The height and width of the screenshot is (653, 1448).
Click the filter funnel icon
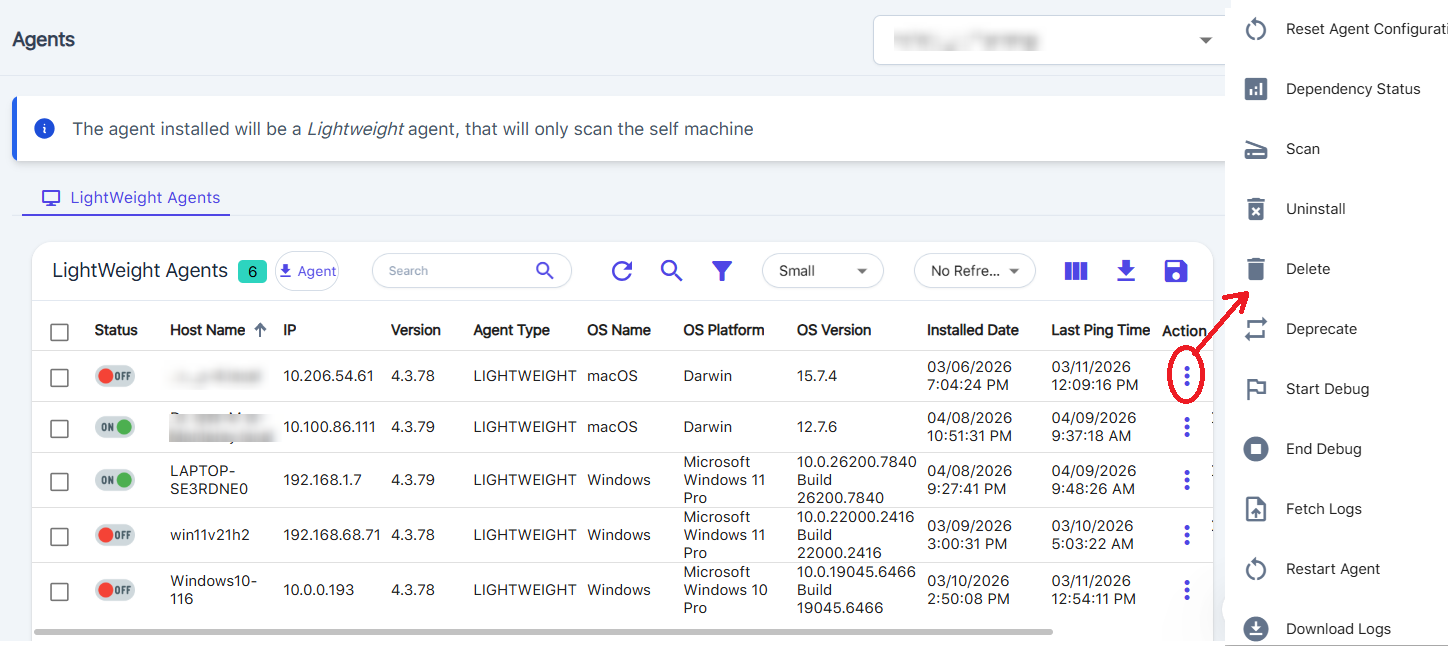722,271
